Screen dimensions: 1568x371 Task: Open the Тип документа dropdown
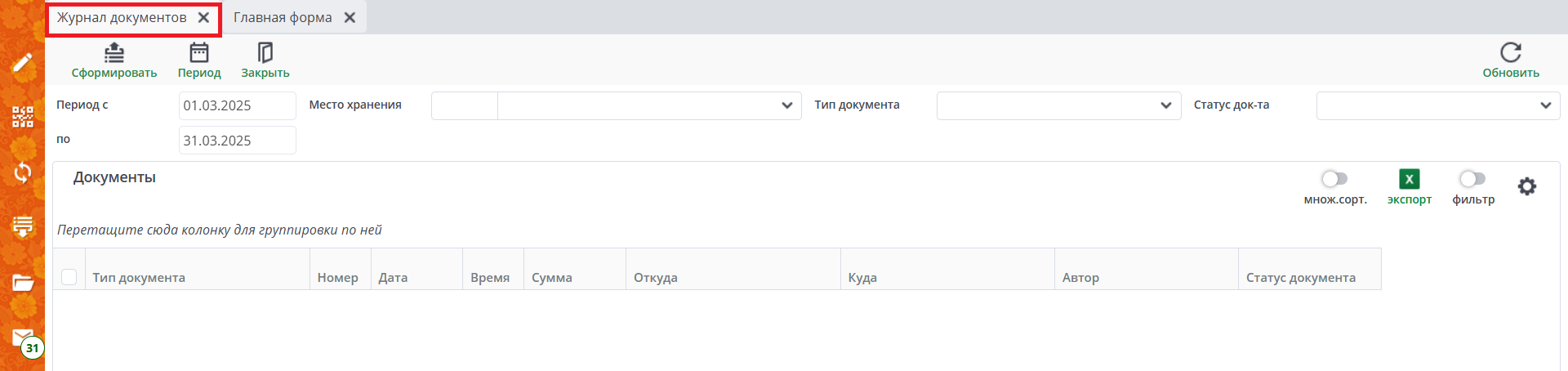[1165, 105]
